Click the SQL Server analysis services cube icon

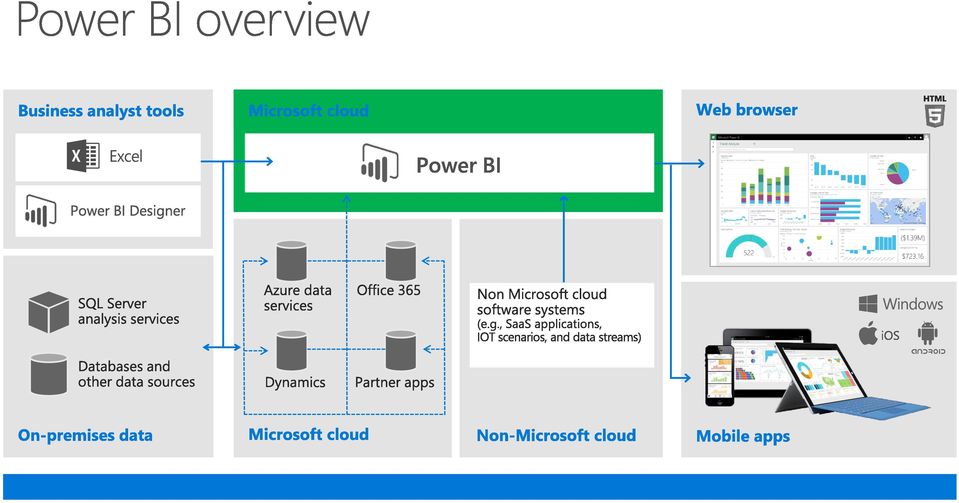48,311
